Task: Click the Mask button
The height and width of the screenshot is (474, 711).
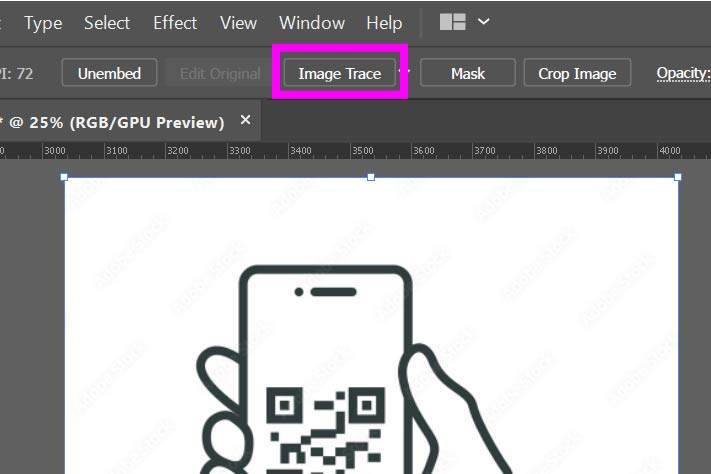Action: pos(468,73)
